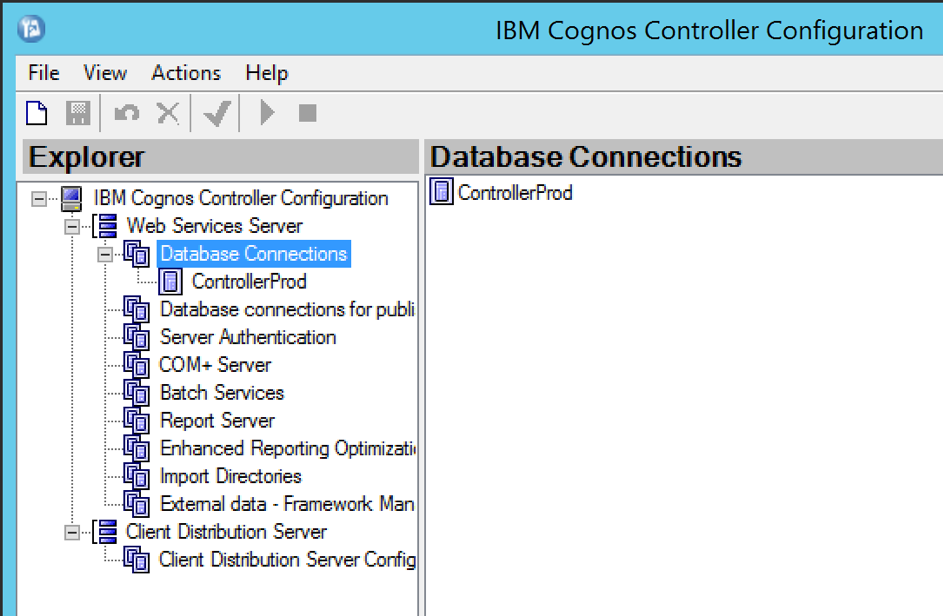The image size is (943, 616).
Task: Select External data - Framework Man label
Action: pyautogui.click(x=287, y=504)
